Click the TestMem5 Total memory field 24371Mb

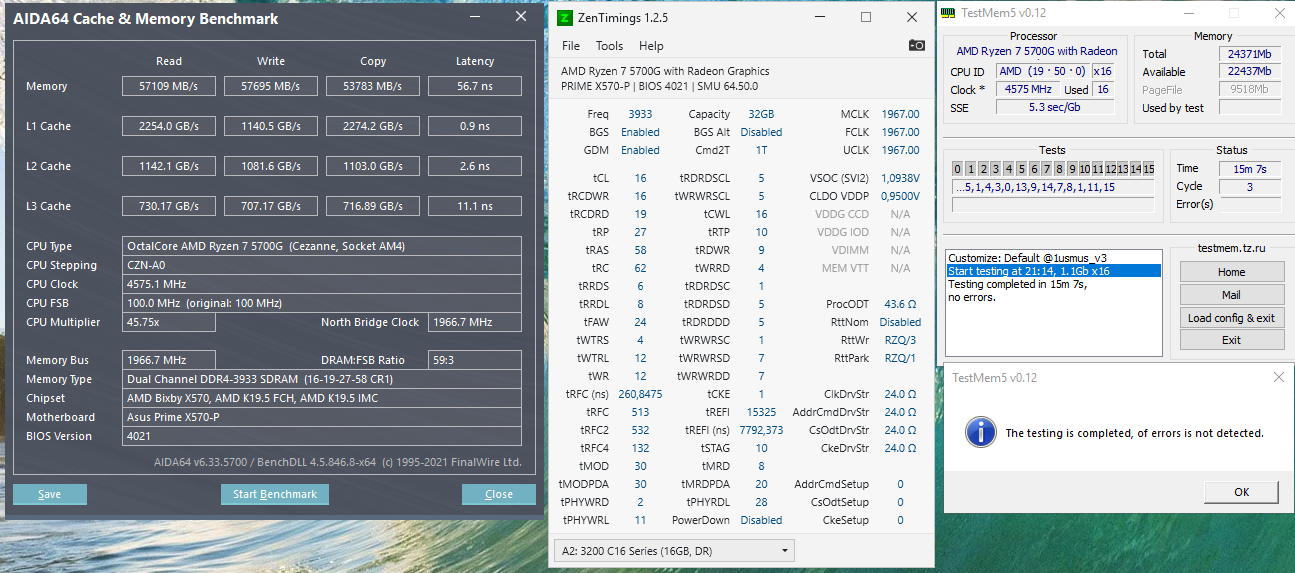[x=1249, y=54]
